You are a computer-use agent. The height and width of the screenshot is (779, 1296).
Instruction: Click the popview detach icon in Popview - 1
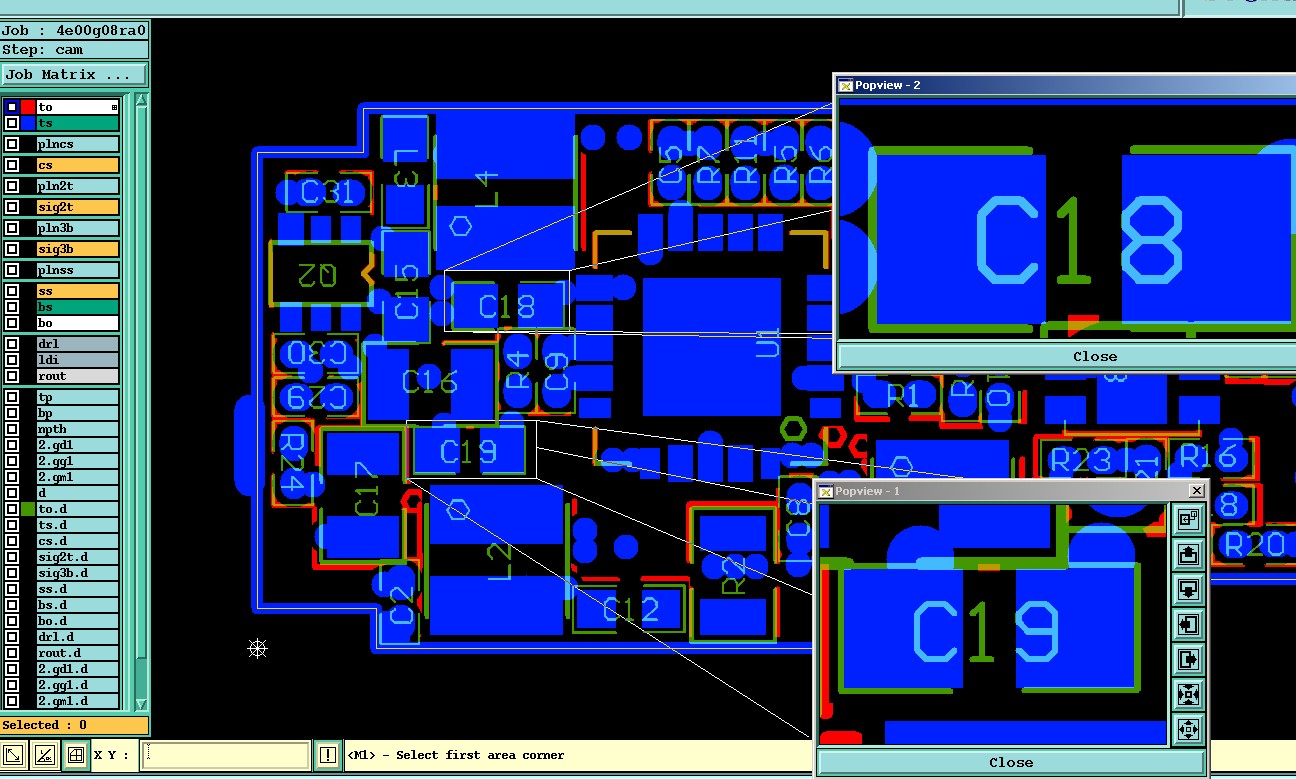pyautogui.click(x=1188, y=519)
